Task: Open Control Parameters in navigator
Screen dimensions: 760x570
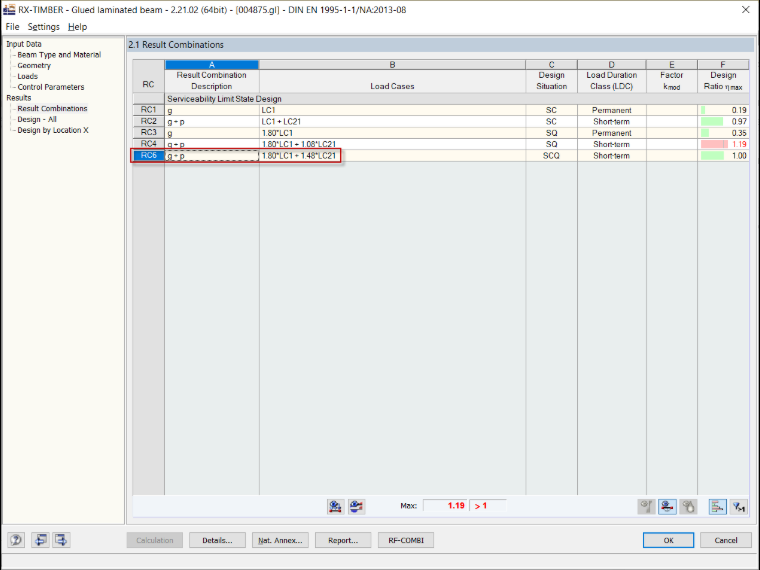Action: 51,87
